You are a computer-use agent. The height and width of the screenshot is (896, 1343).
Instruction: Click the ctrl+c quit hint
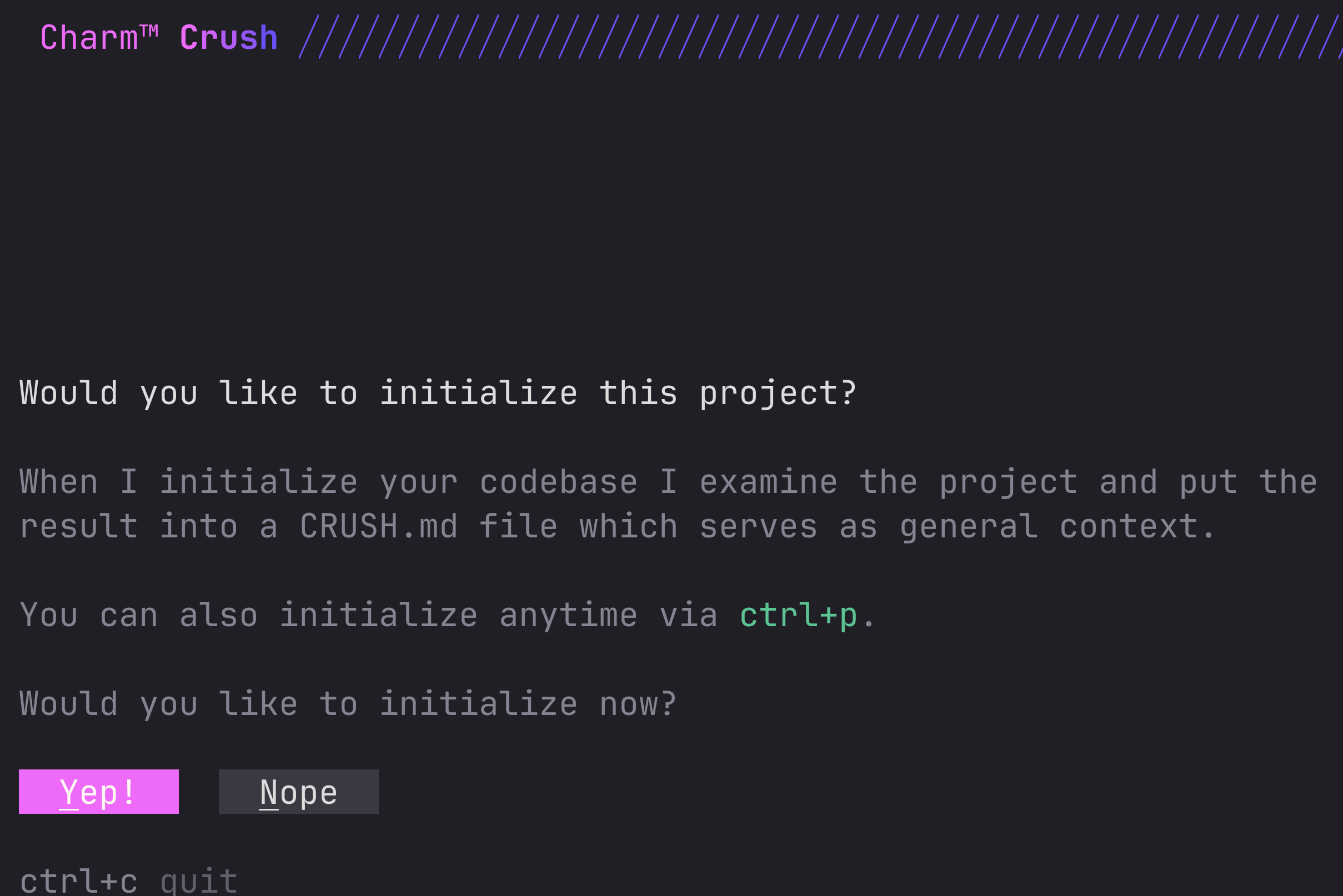point(128,880)
